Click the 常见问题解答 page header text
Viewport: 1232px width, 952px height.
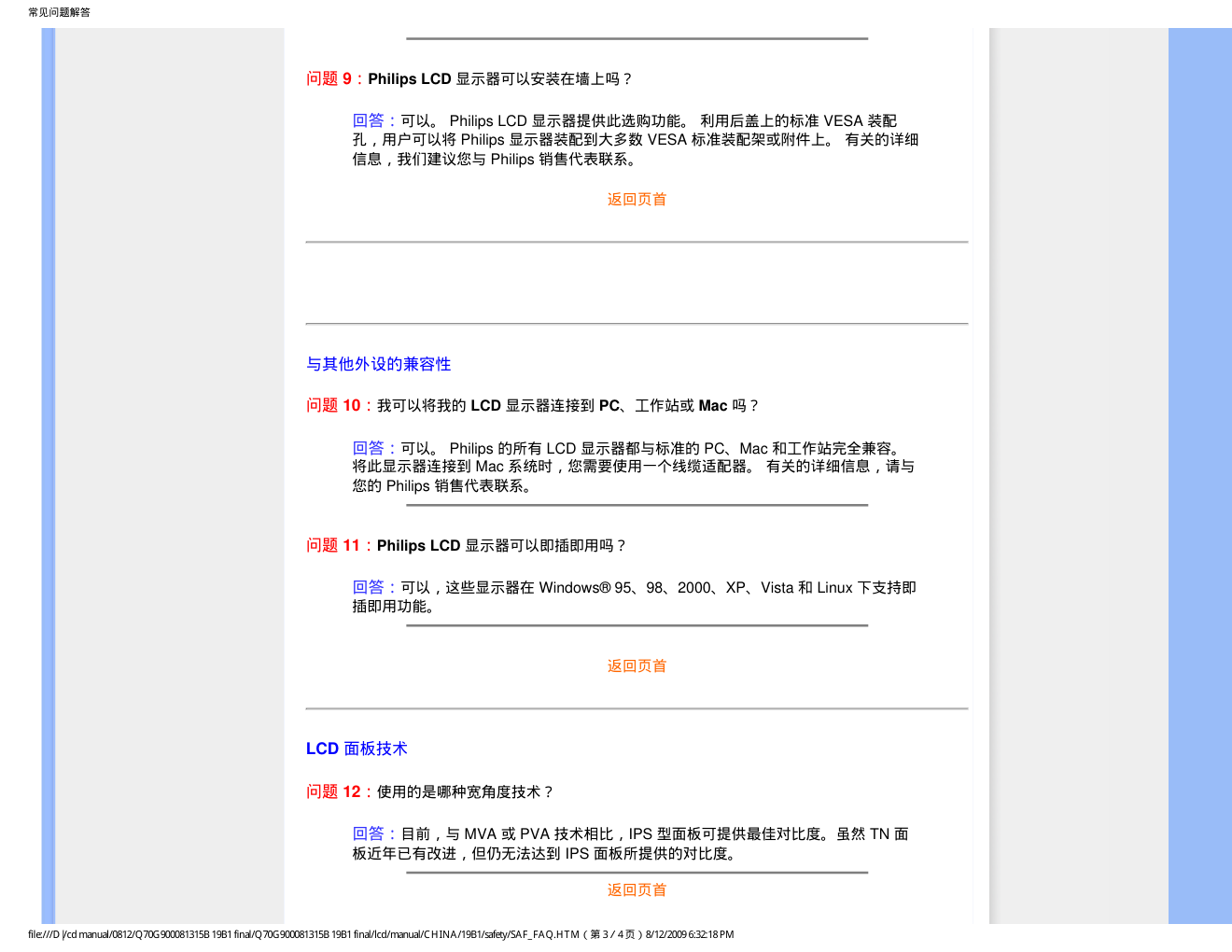tap(59, 12)
